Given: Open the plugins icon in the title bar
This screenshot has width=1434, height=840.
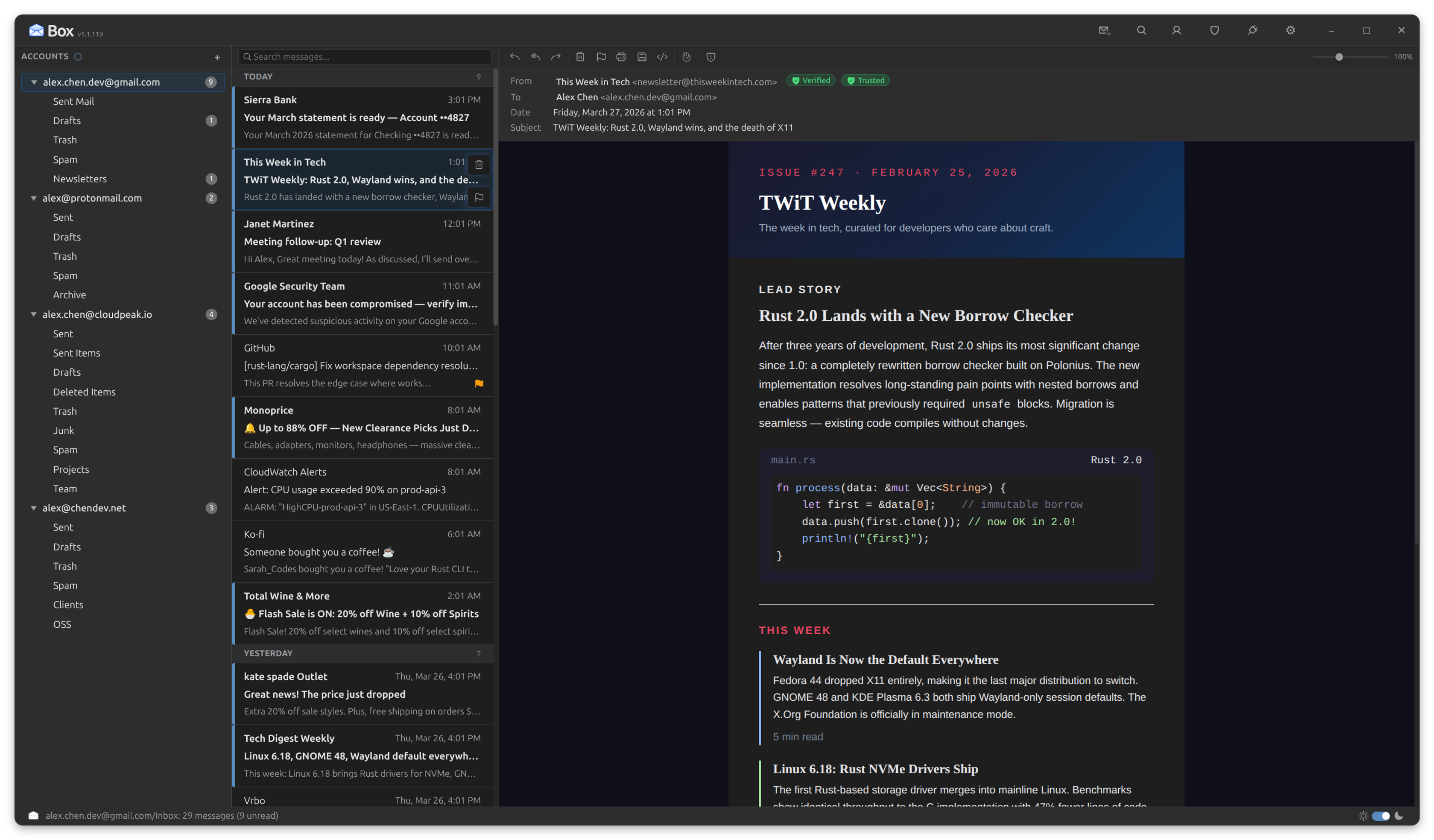Looking at the screenshot, I should [1253, 30].
